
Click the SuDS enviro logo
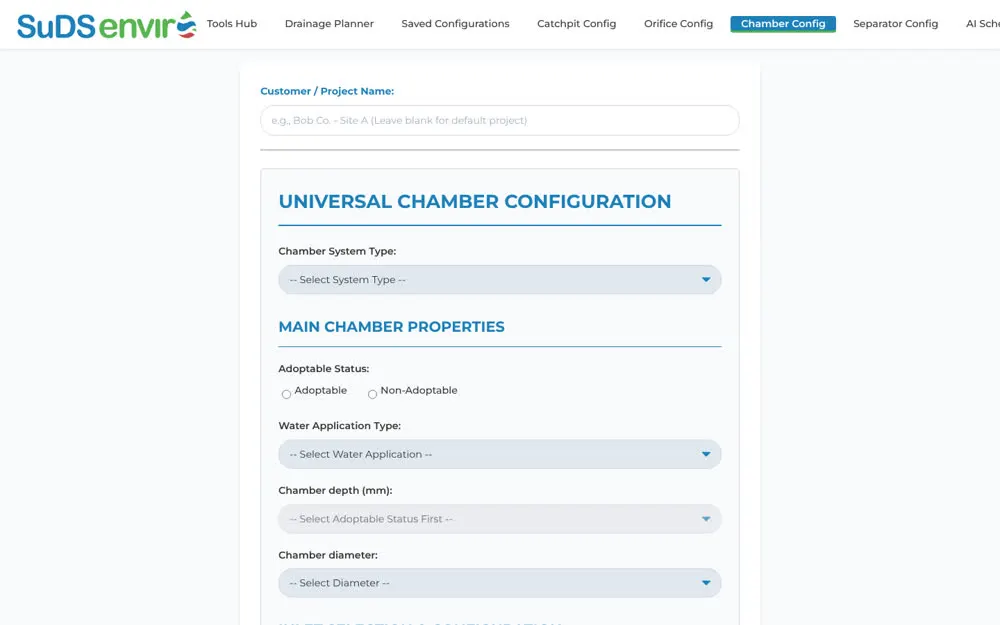tap(107, 25)
